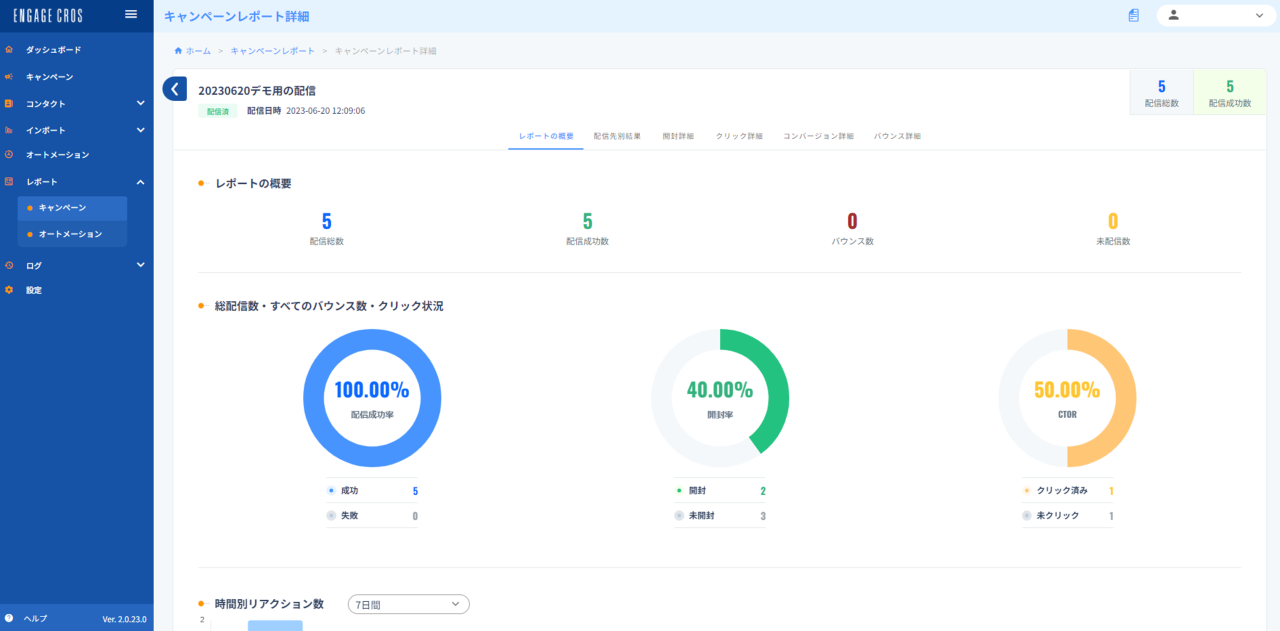Switch to 配信先別結果 tab
Viewport: 1280px width, 631px height.
(x=617, y=135)
